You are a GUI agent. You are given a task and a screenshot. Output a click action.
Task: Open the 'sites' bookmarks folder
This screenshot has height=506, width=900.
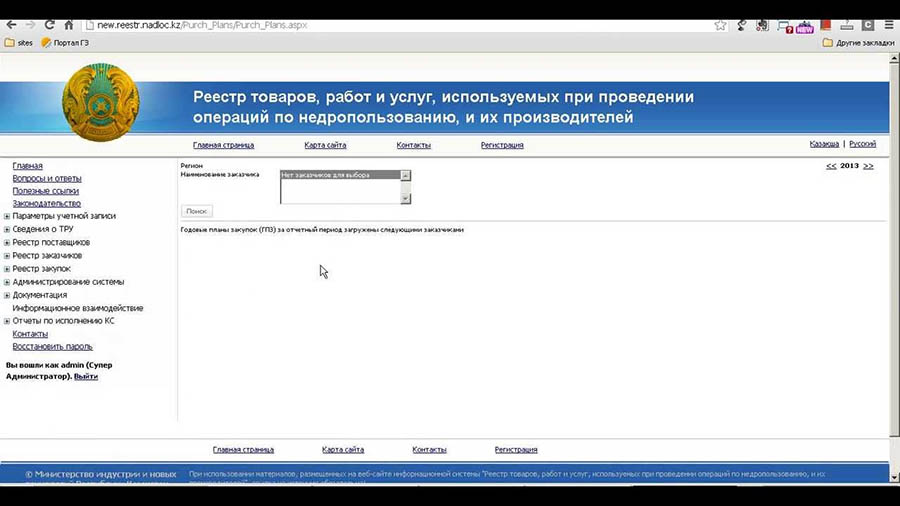[19, 43]
